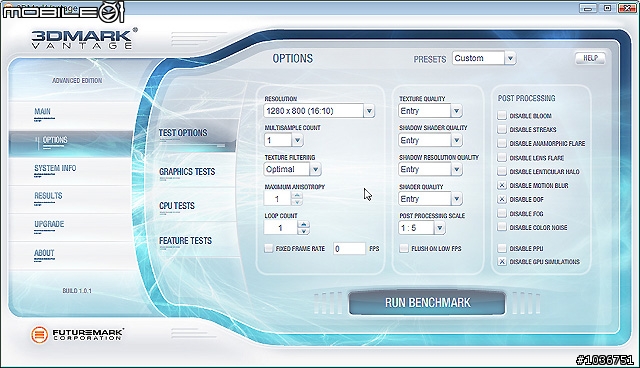
Task: Toggle the Disable Lens Flare checkbox
Action: 502,157
